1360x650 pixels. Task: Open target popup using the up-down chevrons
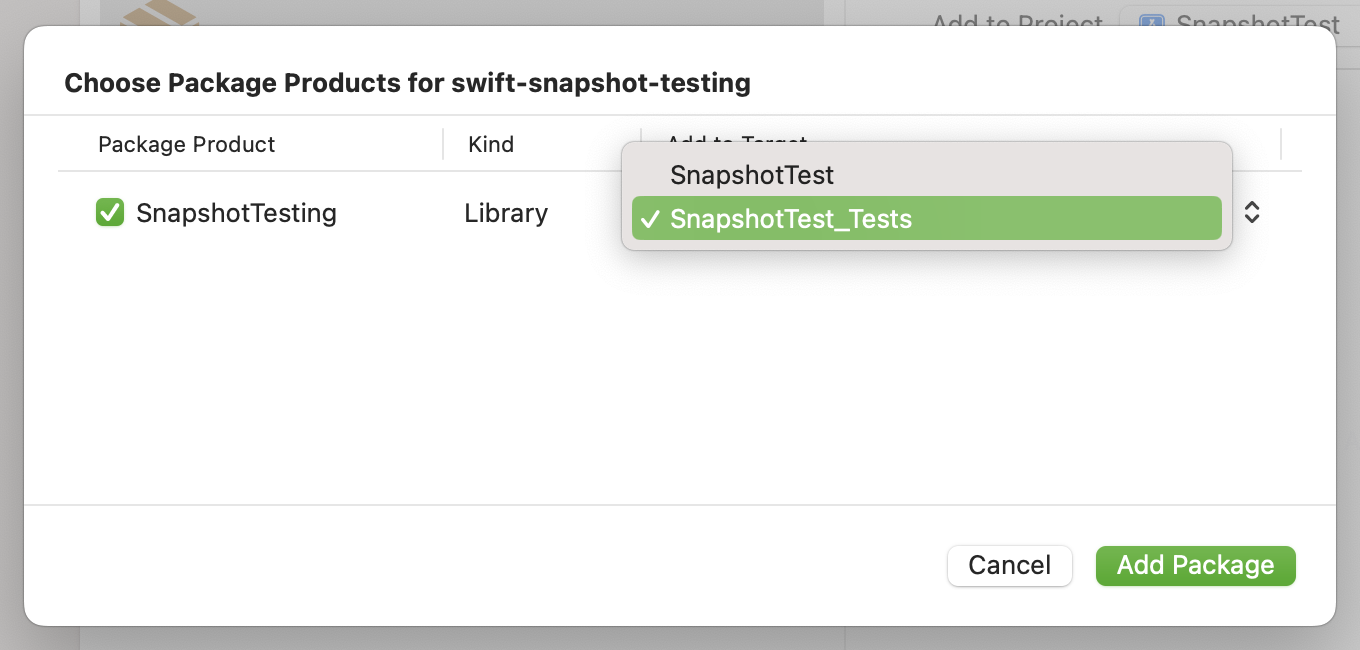(x=1251, y=212)
